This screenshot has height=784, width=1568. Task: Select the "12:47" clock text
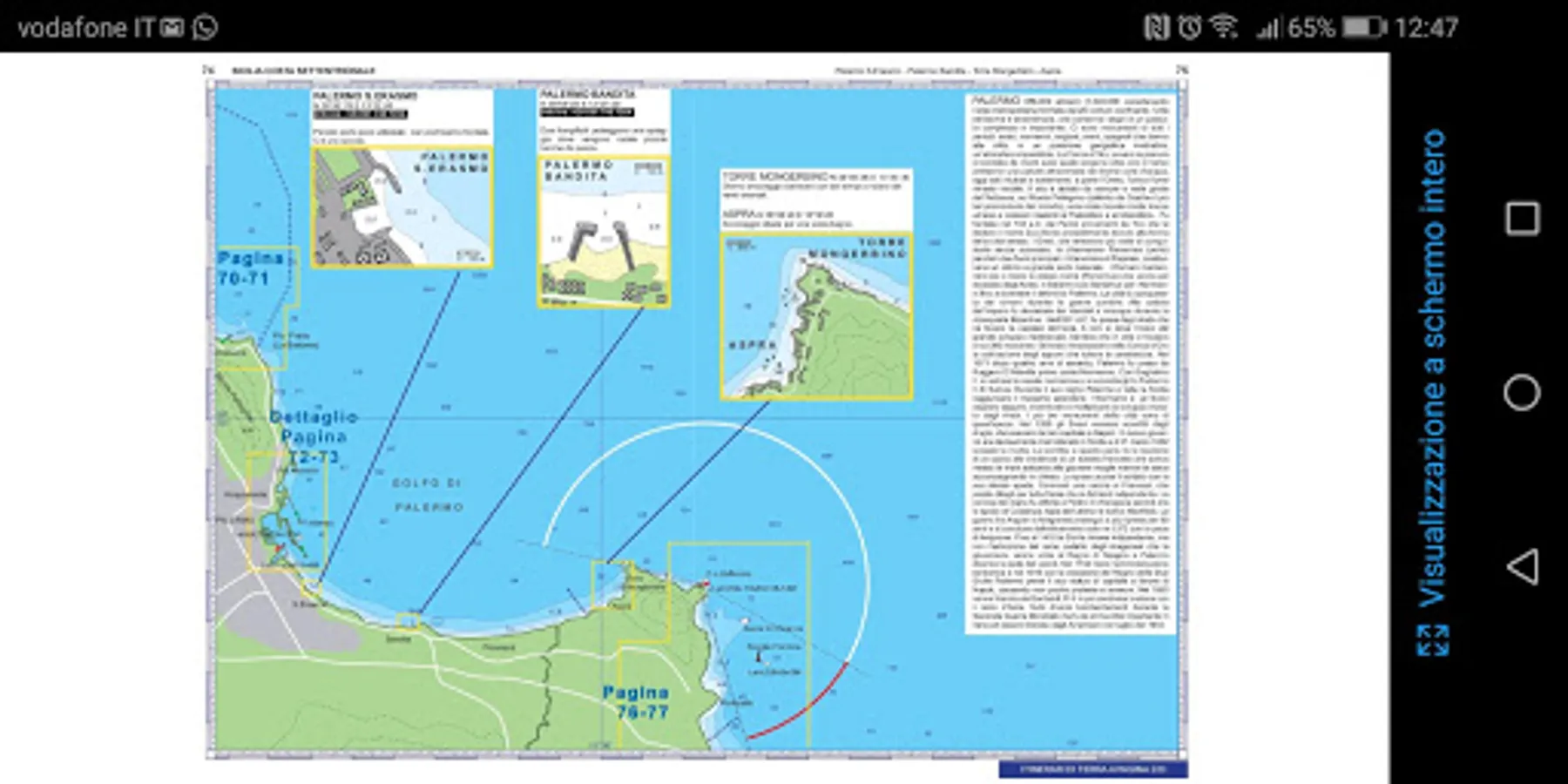click(1426, 28)
